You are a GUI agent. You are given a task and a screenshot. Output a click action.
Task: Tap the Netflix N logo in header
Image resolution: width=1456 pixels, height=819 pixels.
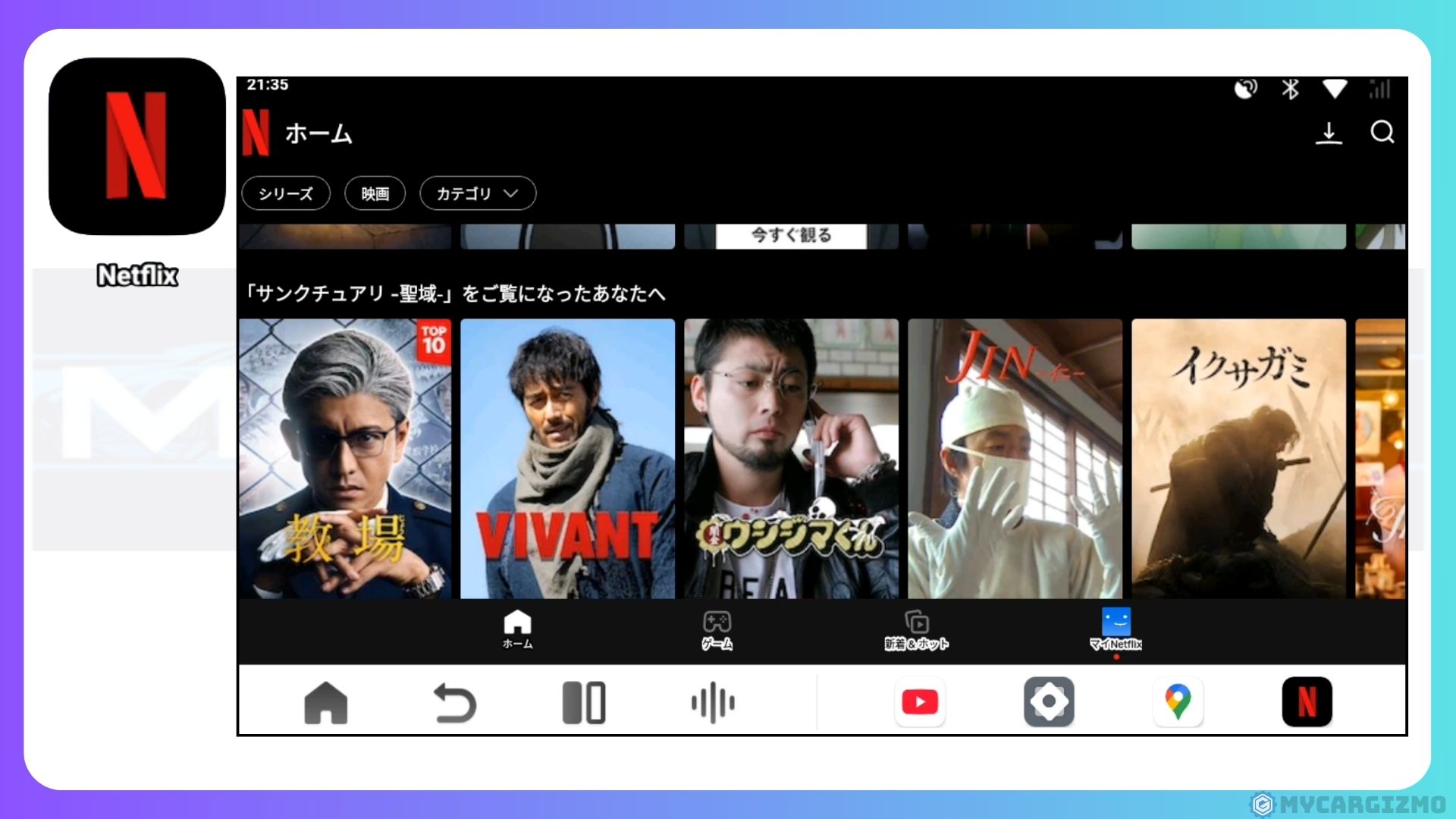coord(256,133)
